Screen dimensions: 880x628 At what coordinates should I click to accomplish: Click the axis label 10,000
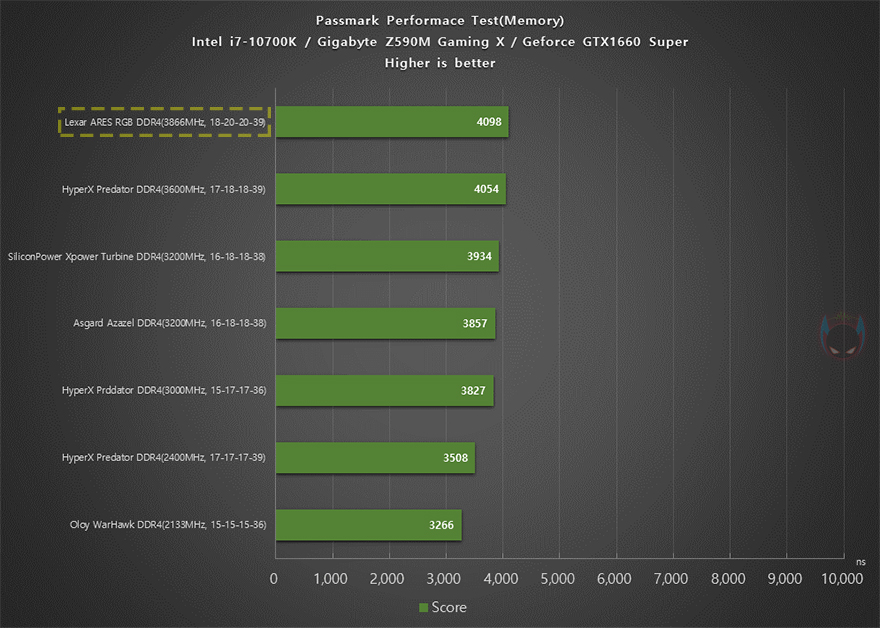point(842,579)
